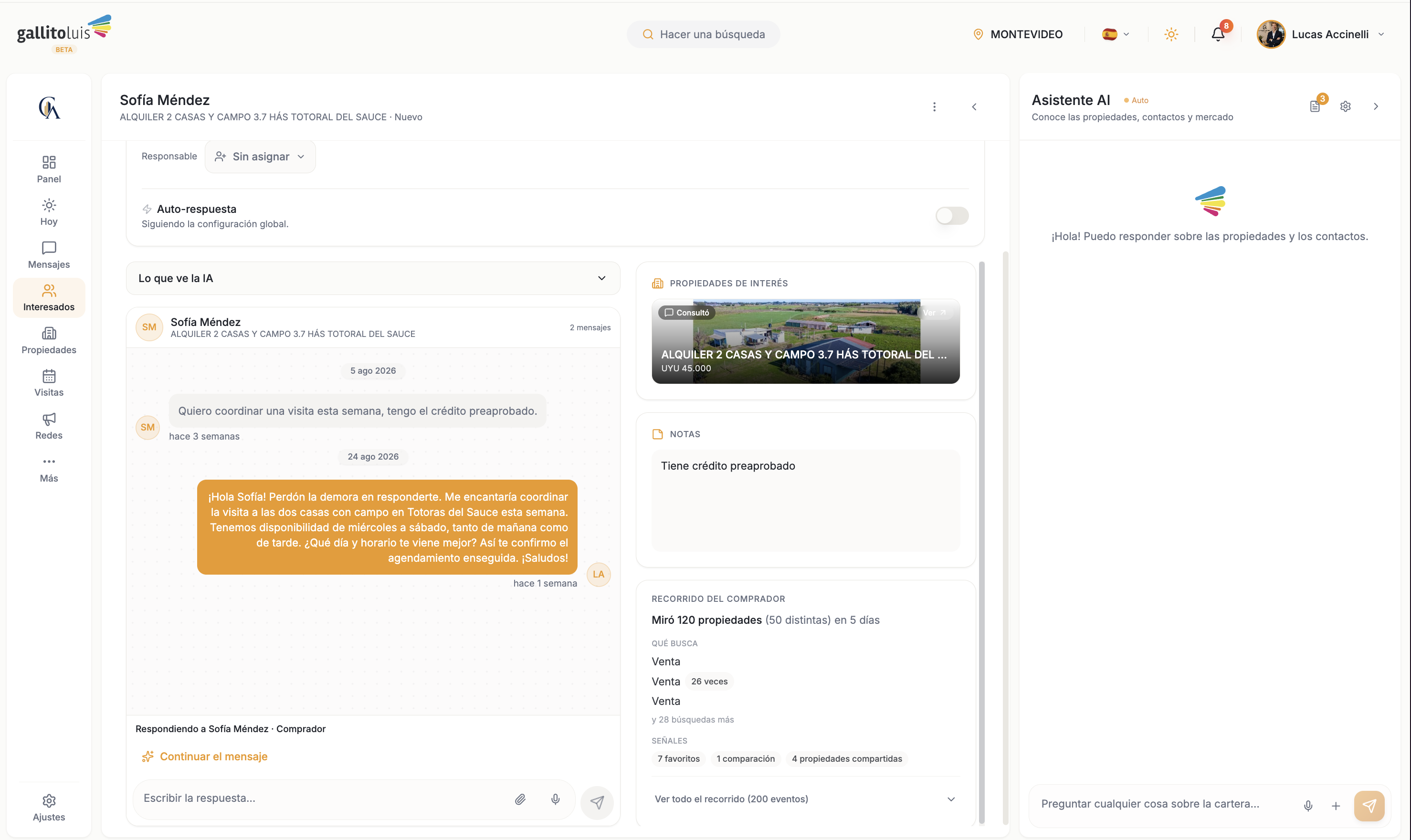Collapse Asistente AI panel with chevron
The image size is (1411, 840).
pos(1376,106)
